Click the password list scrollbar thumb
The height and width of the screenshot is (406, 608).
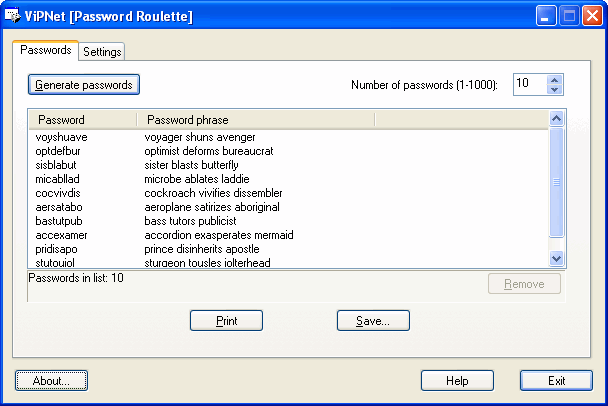pos(556,182)
